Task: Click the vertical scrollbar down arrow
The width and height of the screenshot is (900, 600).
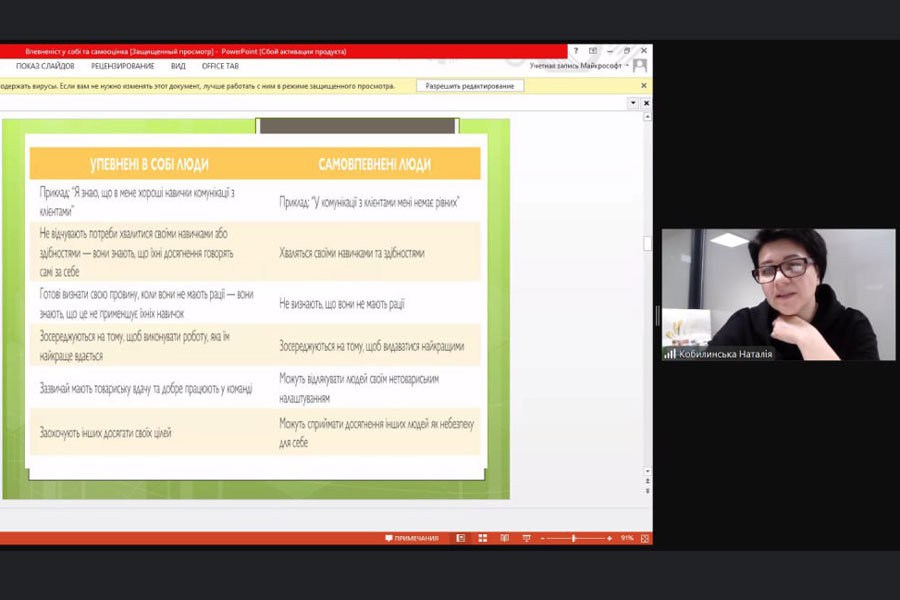Action: click(647, 471)
